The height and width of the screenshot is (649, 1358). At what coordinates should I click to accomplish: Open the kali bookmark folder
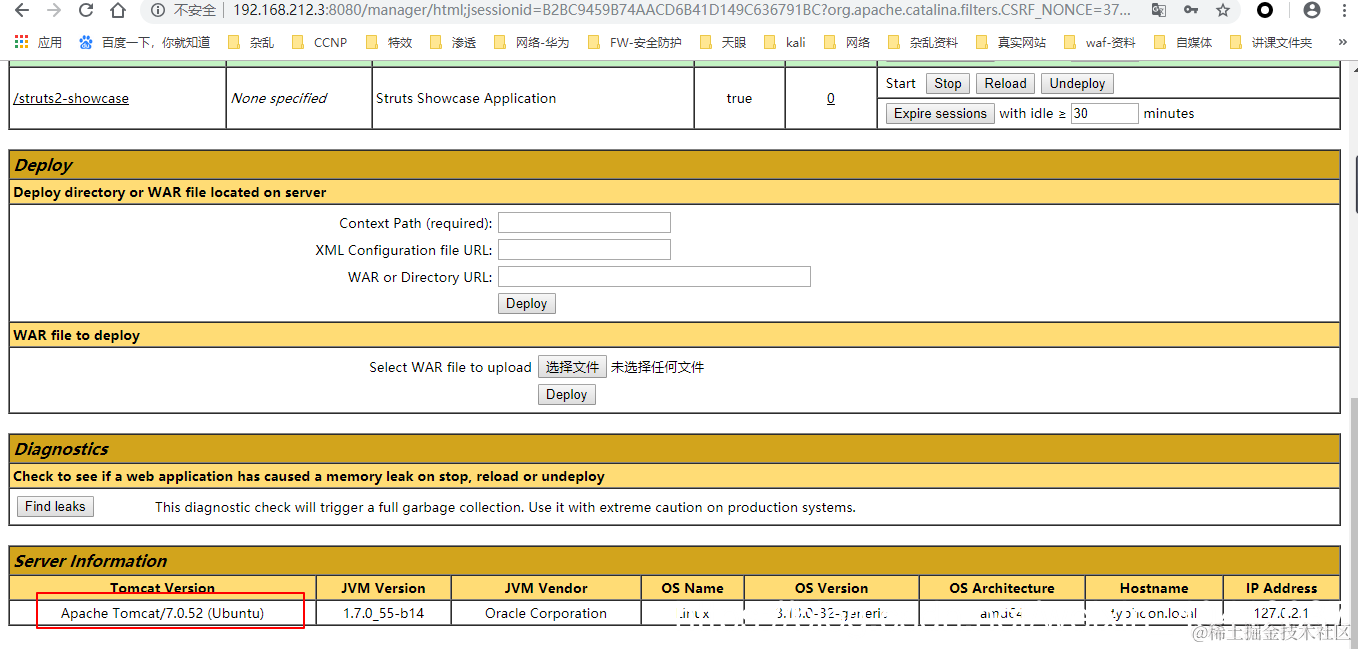(x=785, y=42)
